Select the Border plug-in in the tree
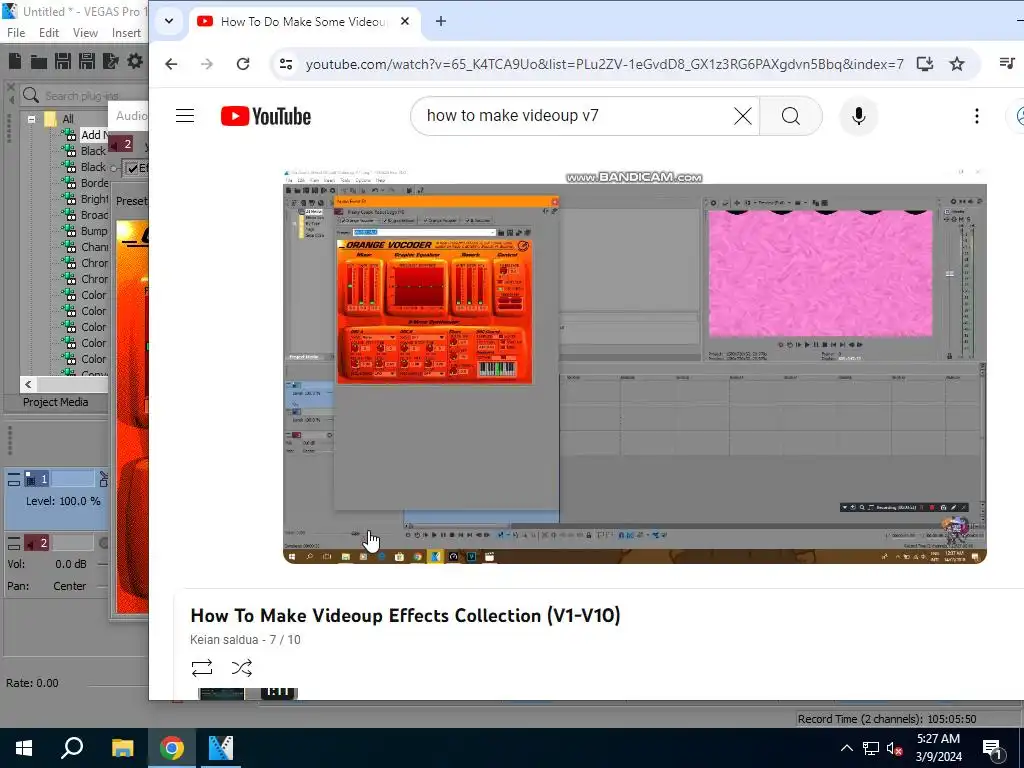1024x768 pixels. point(85,183)
